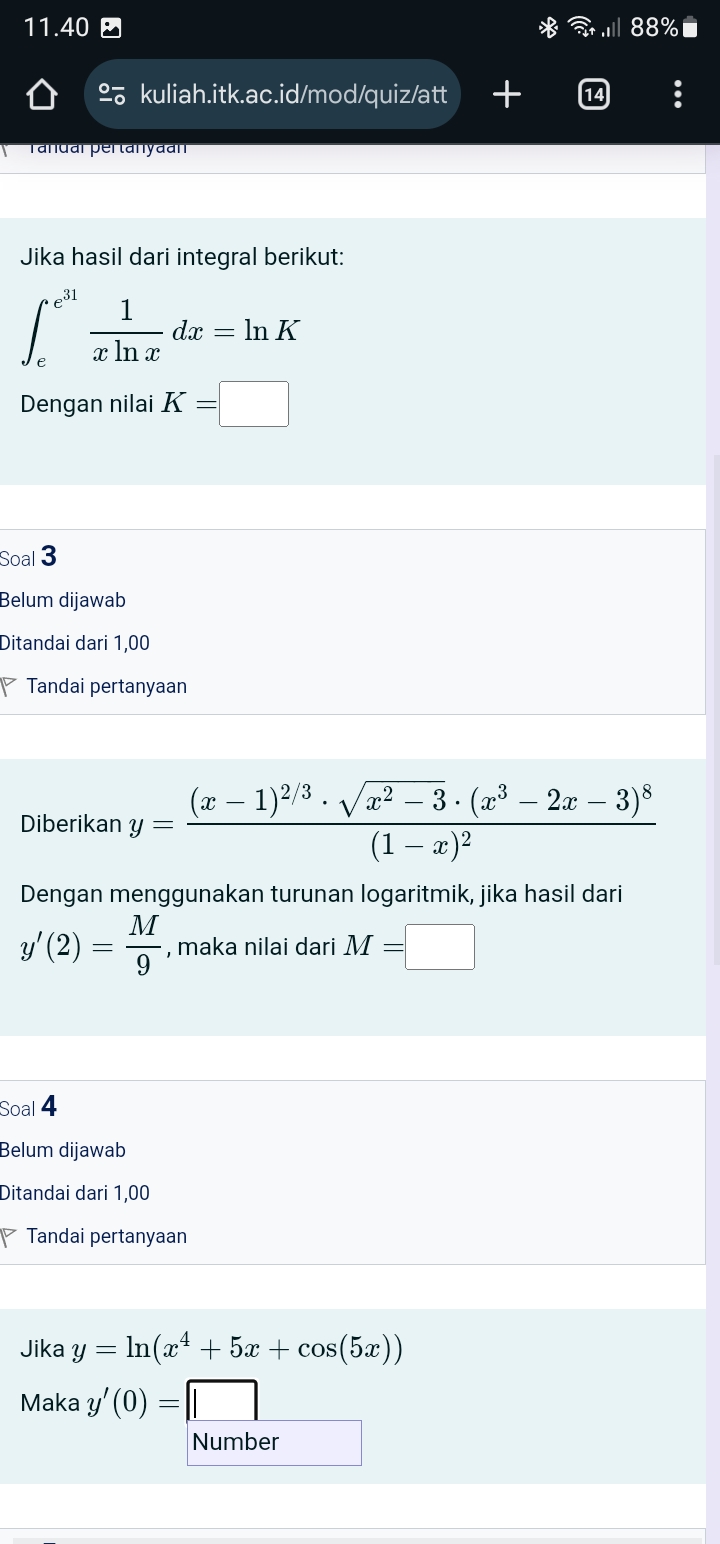Click the answer box for nilai M

click(x=440, y=946)
